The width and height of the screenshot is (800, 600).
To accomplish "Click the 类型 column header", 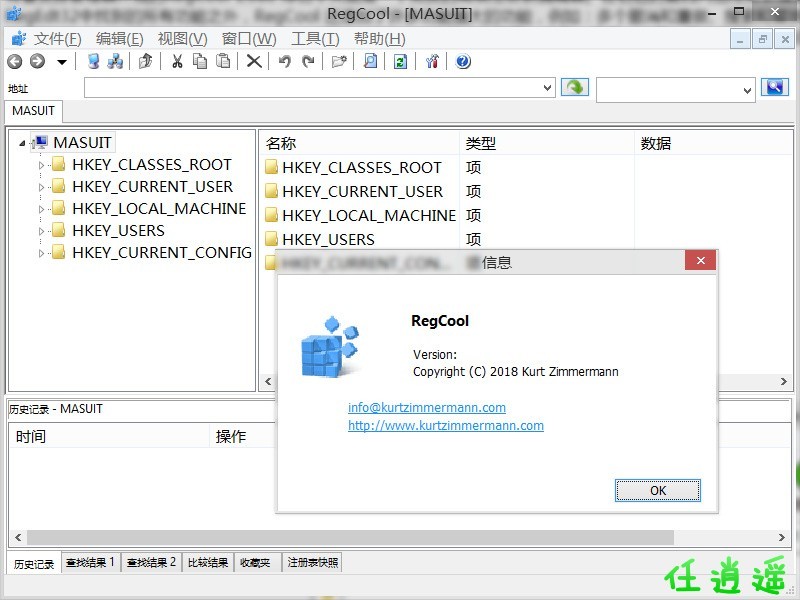I will click(547, 143).
